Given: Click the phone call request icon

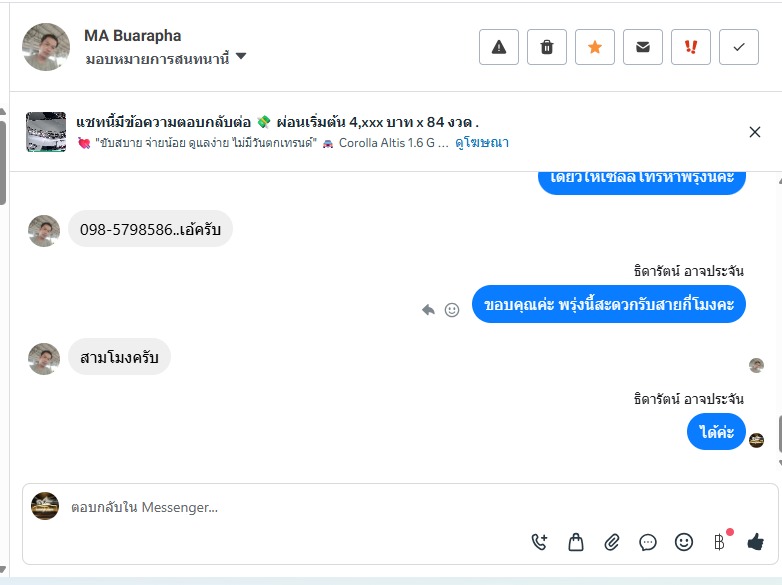Looking at the screenshot, I should 540,542.
